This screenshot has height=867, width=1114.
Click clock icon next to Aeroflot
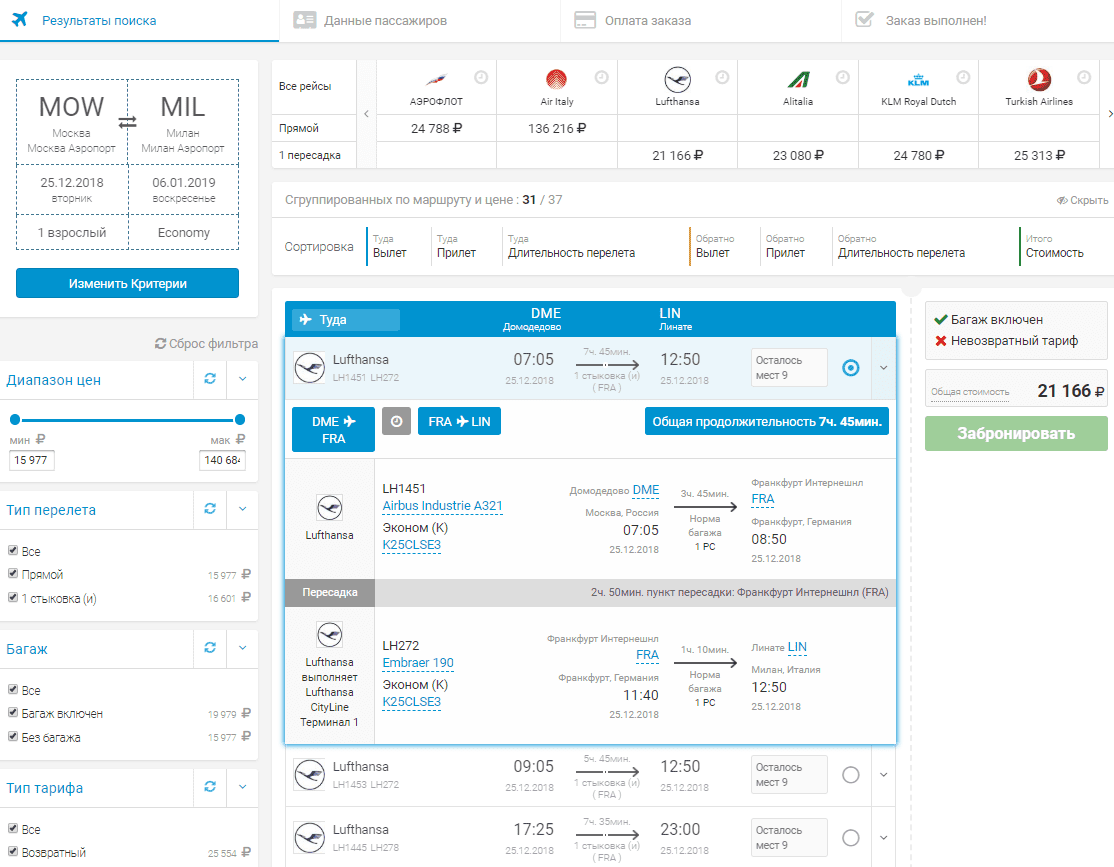(x=481, y=77)
